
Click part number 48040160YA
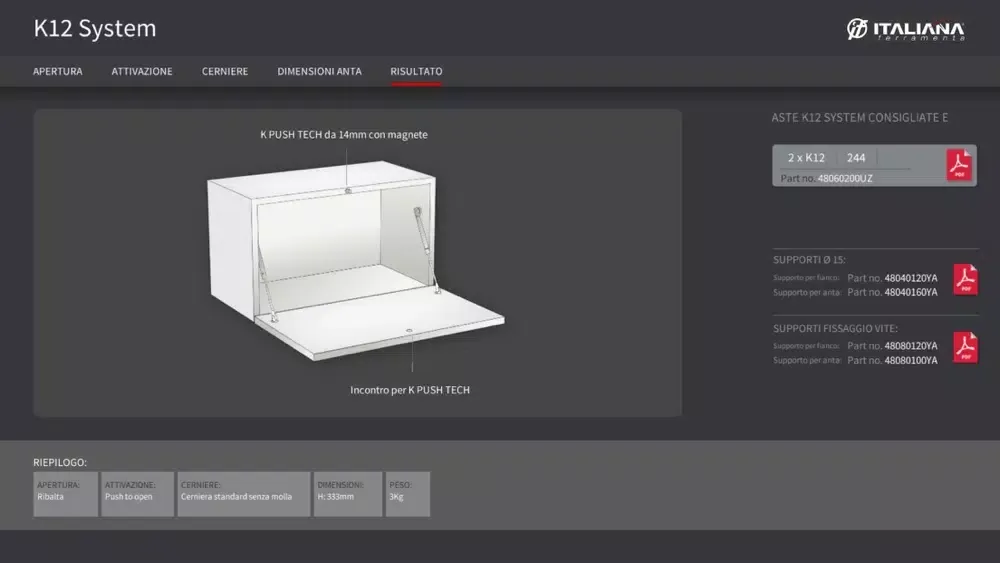click(911, 292)
